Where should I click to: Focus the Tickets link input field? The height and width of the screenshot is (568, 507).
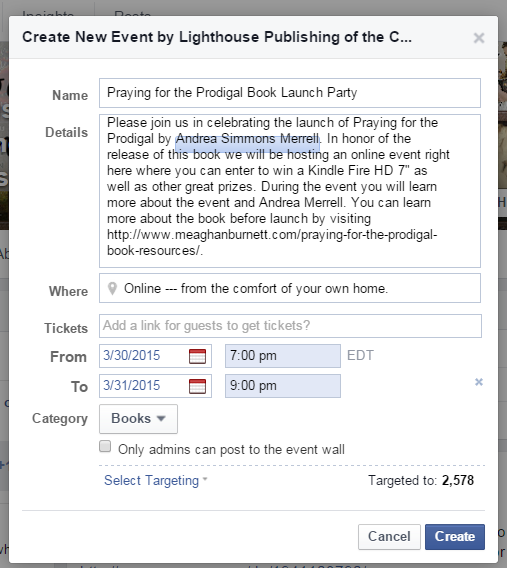coord(290,326)
